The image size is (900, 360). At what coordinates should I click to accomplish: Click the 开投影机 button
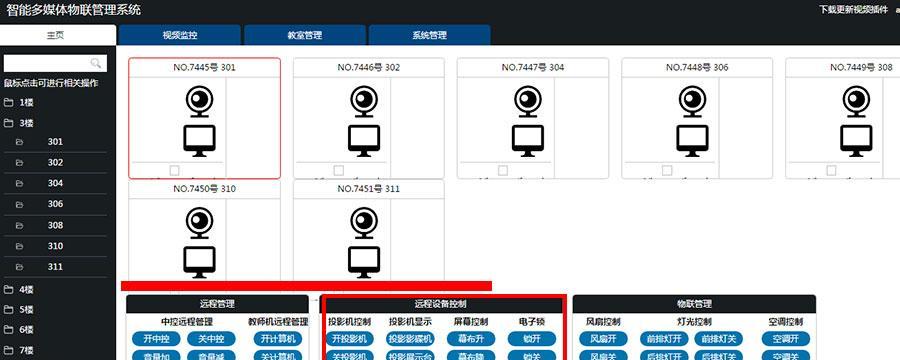pyautogui.click(x=350, y=339)
